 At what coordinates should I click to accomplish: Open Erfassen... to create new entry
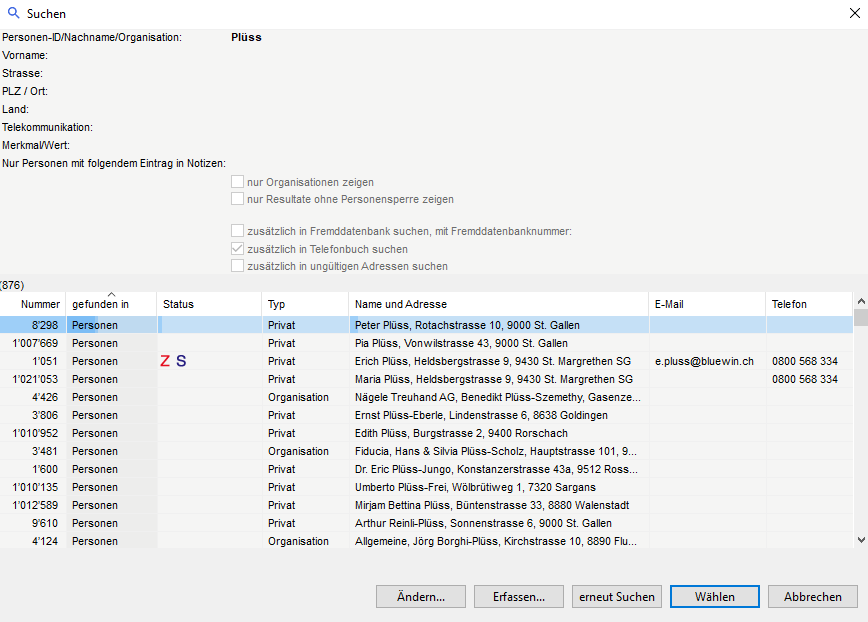(x=518, y=597)
